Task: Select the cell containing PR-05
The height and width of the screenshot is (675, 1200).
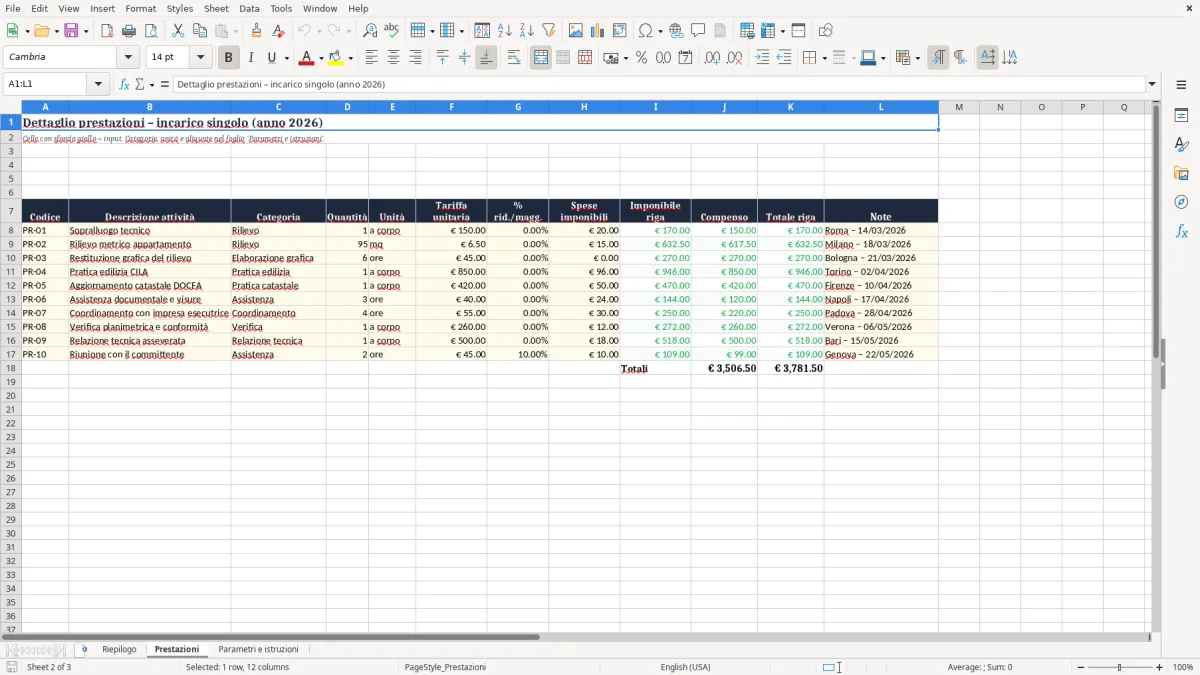Action: point(45,285)
